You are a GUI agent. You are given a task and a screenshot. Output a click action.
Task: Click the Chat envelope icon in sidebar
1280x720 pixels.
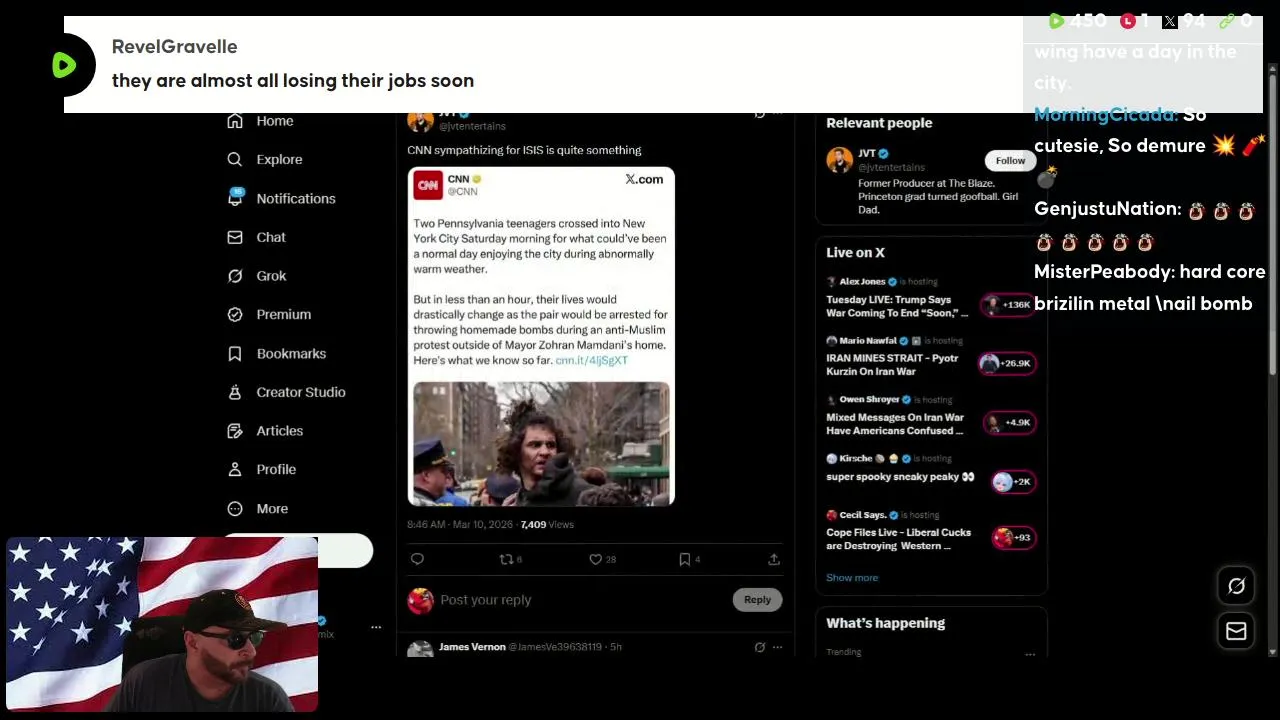235,237
